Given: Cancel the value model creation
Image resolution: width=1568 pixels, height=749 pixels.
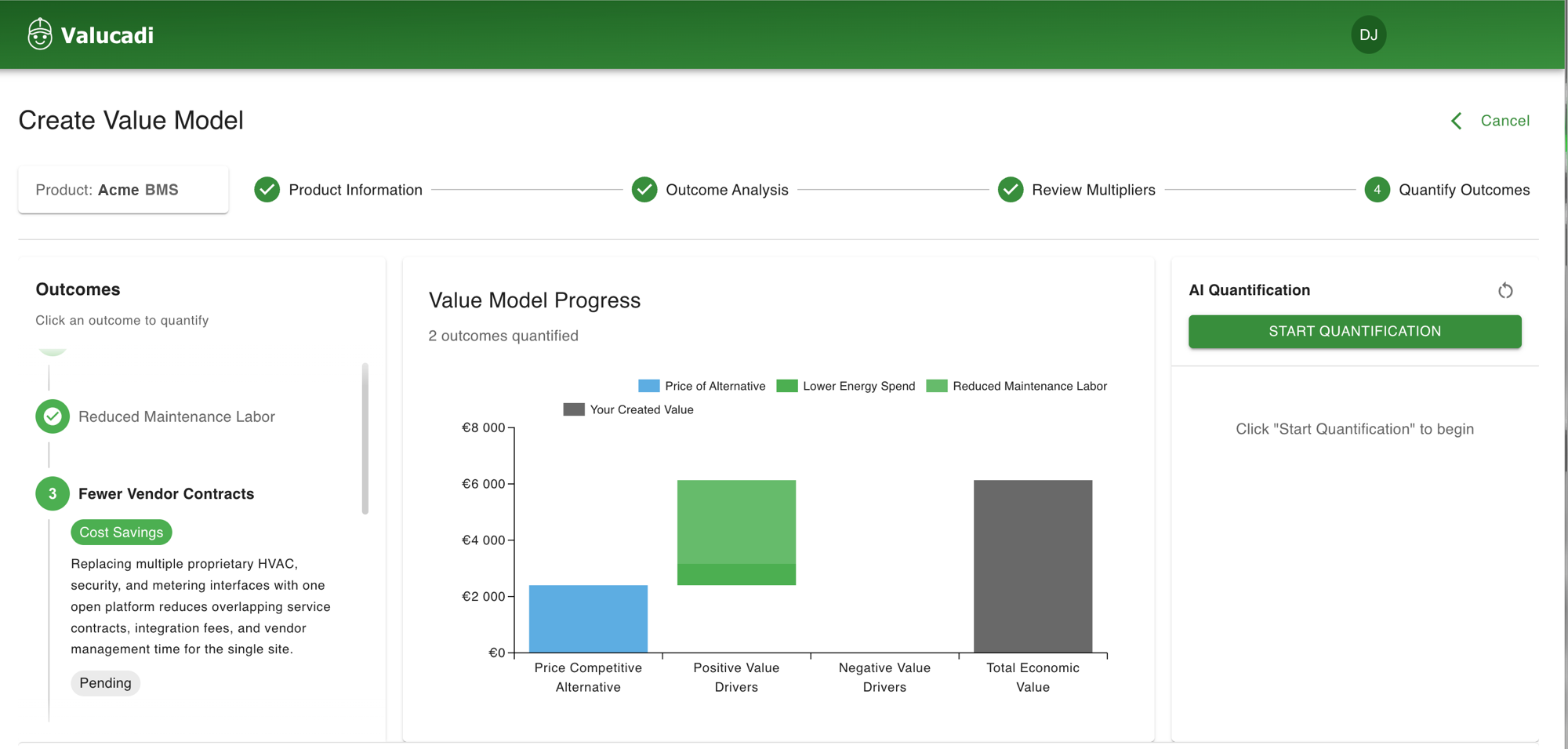Looking at the screenshot, I should coord(1504,121).
